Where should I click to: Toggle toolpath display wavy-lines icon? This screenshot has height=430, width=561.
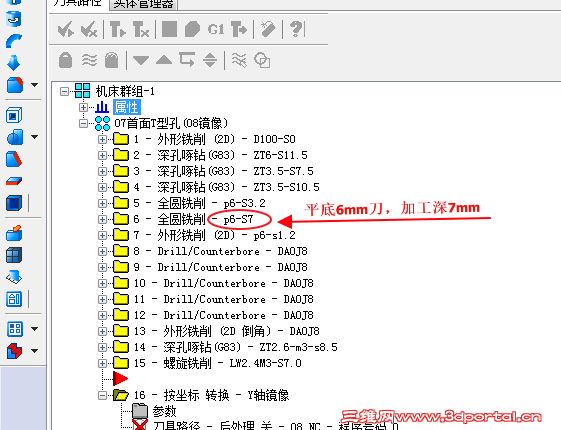coord(89,60)
